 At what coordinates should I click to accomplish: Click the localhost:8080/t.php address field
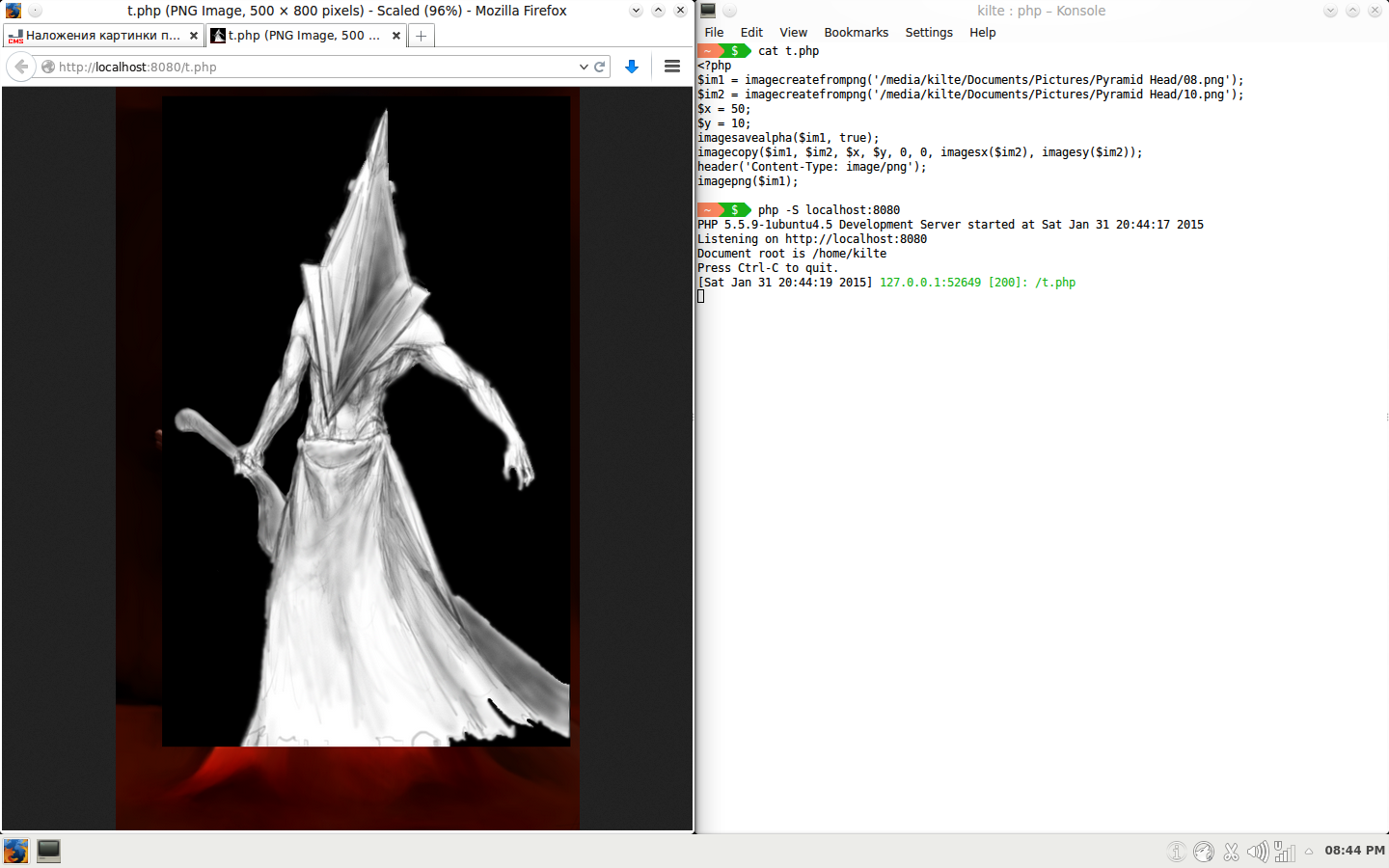click(309, 67)
